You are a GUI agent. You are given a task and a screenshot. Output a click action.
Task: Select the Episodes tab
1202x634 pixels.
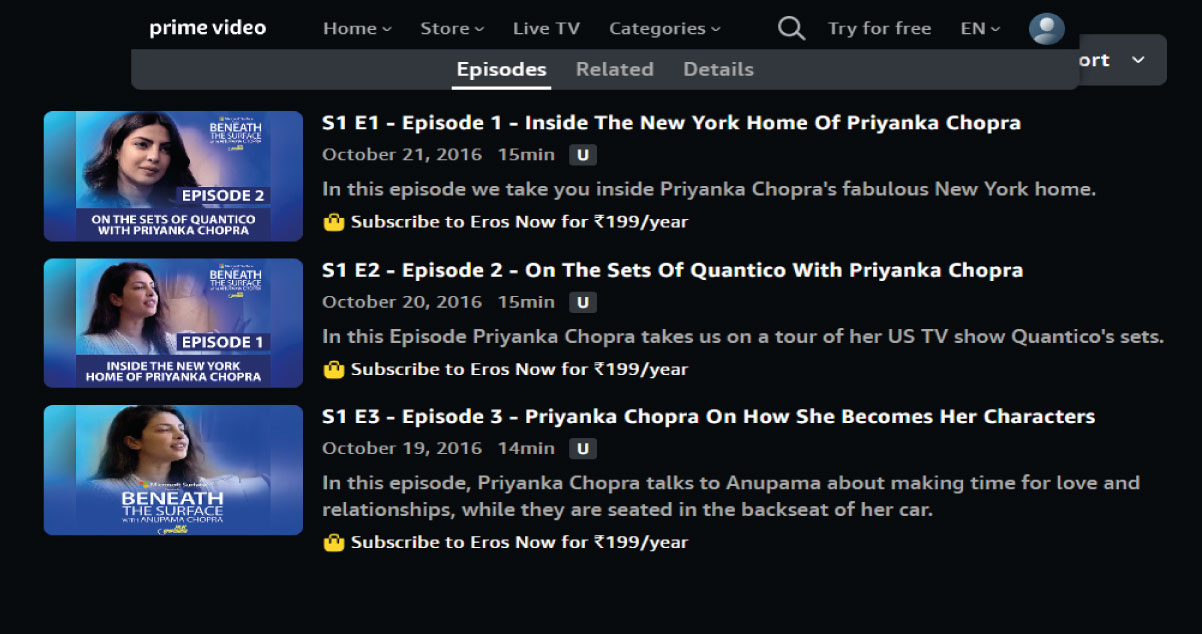coord(500,69)
